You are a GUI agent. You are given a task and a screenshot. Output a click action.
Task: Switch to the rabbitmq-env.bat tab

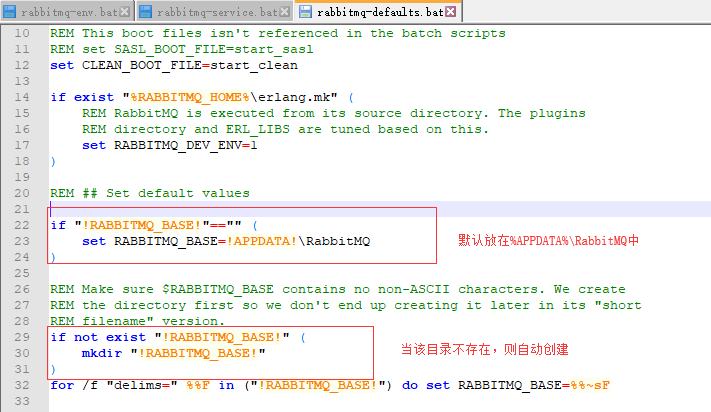coord(67,12)
